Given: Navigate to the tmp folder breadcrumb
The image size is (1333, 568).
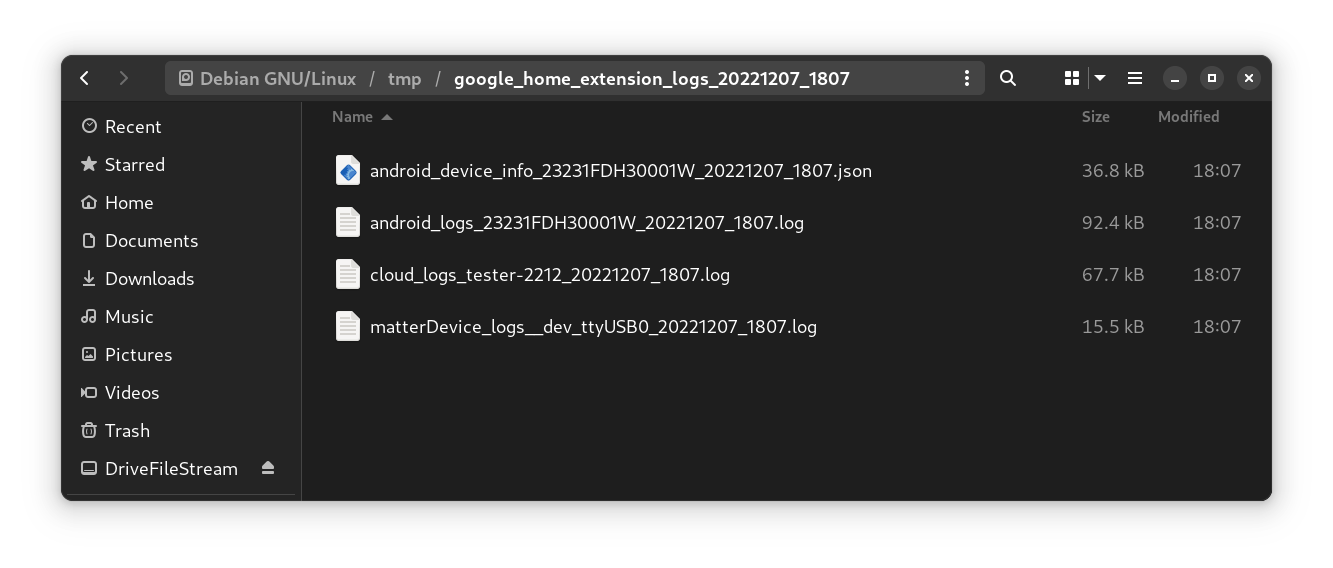Looking at the screenshot, I should tap(405, 79).
